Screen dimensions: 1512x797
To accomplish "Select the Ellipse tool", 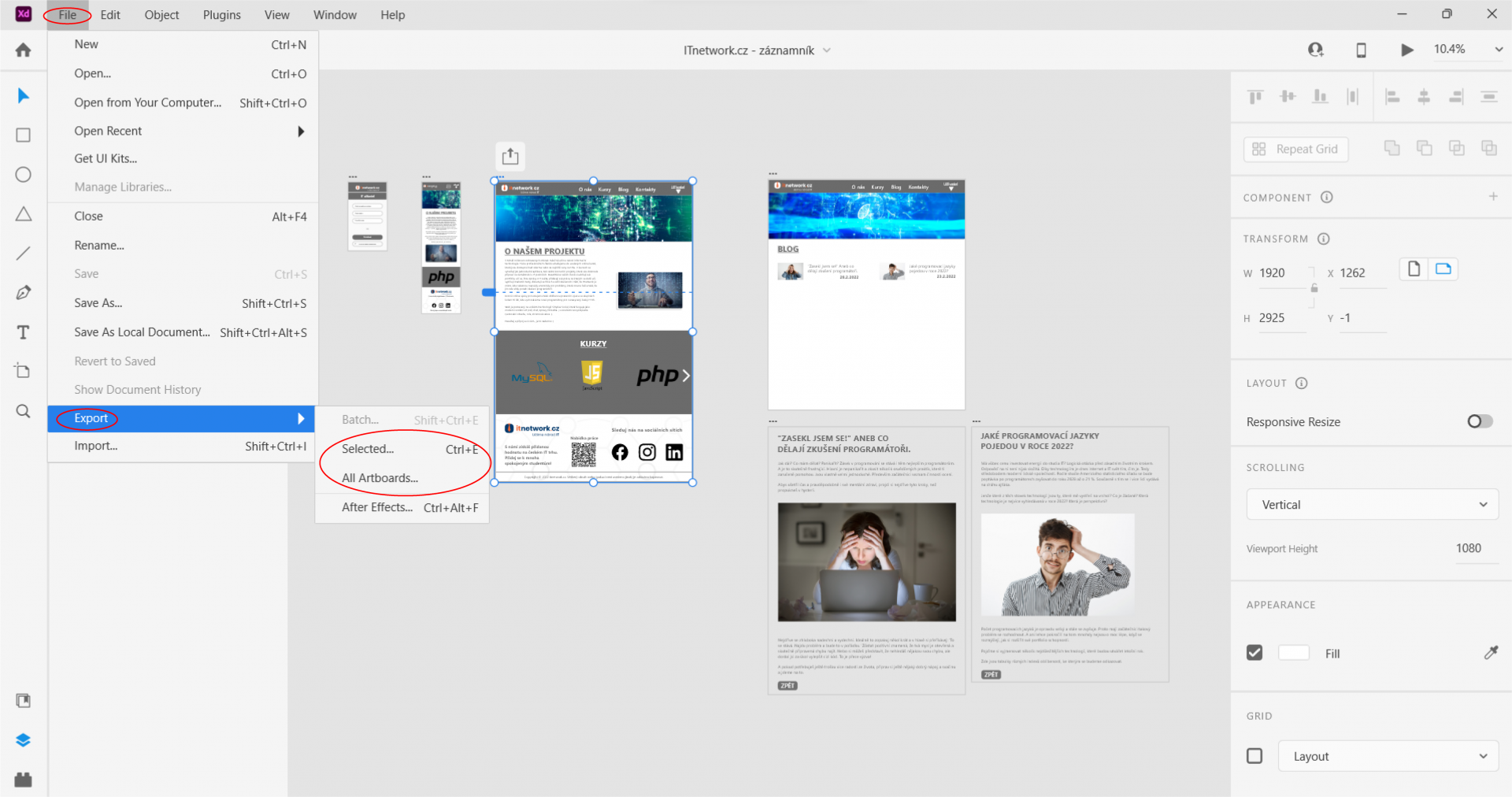I will click(23, 174).
